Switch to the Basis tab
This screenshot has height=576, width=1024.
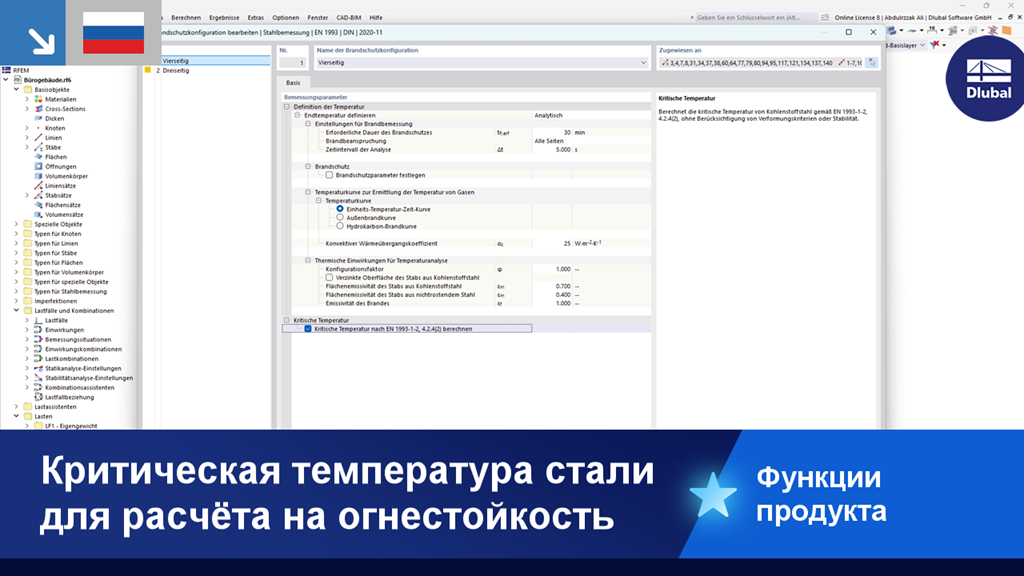pos(293,82)
